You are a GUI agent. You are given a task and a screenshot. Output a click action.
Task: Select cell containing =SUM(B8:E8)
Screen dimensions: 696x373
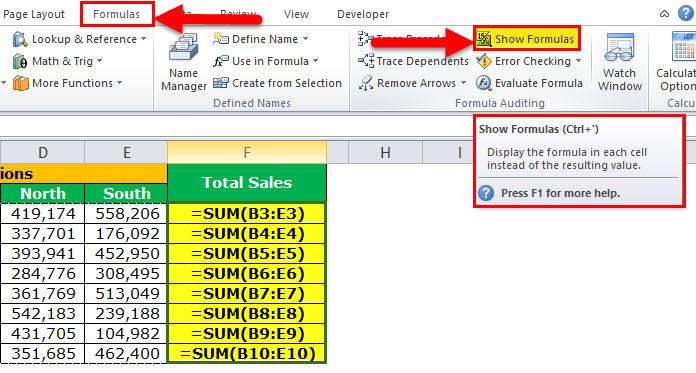tap(247, 313)
